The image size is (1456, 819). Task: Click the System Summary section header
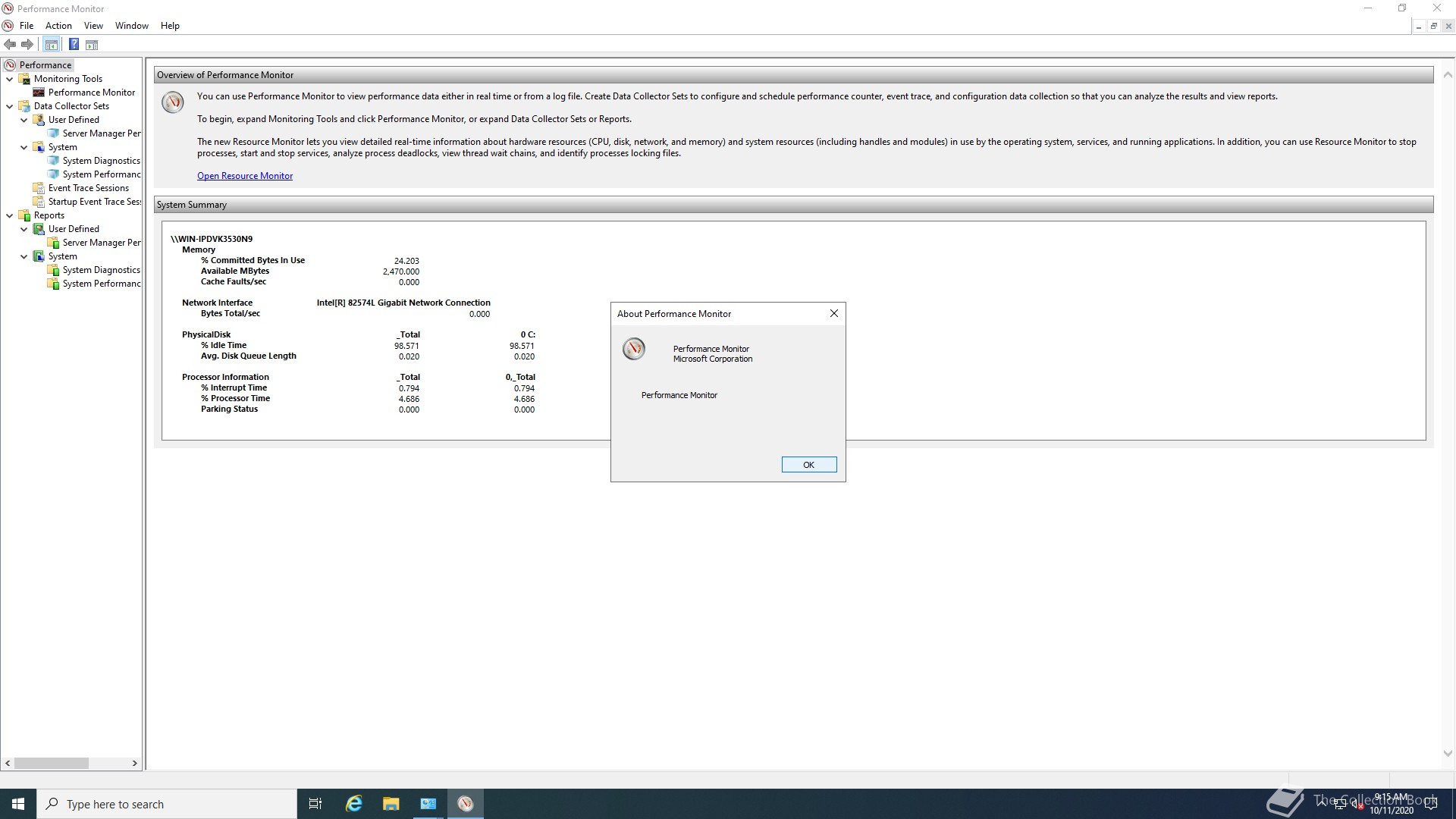click(793, 205)
